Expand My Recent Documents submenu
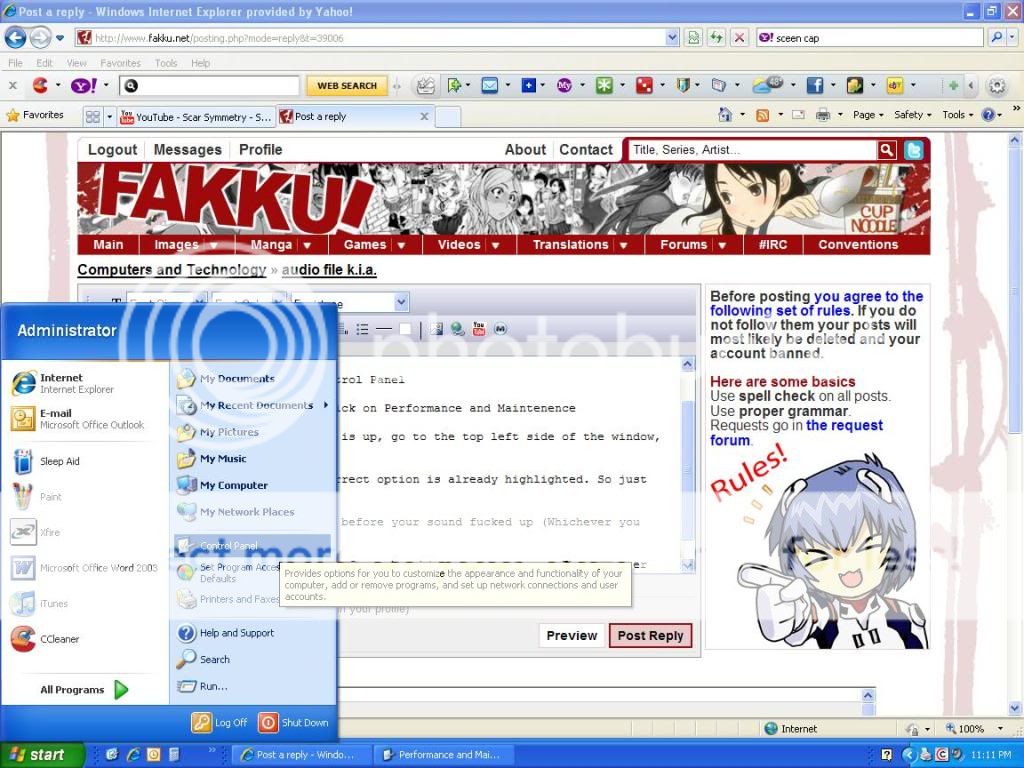Viewport: 1024px width, 768px height. point(257,405)
